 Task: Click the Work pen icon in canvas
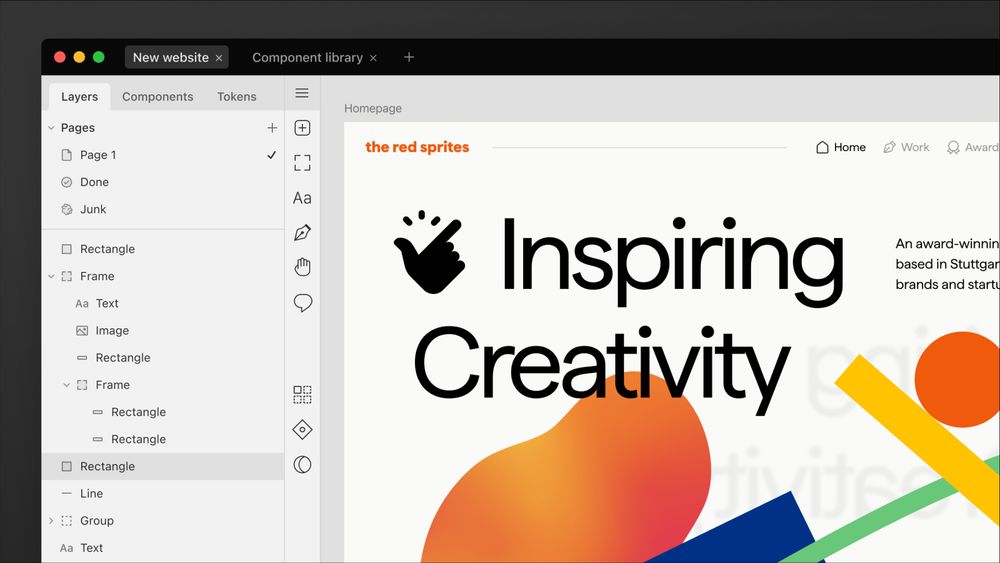pos(889,147)
